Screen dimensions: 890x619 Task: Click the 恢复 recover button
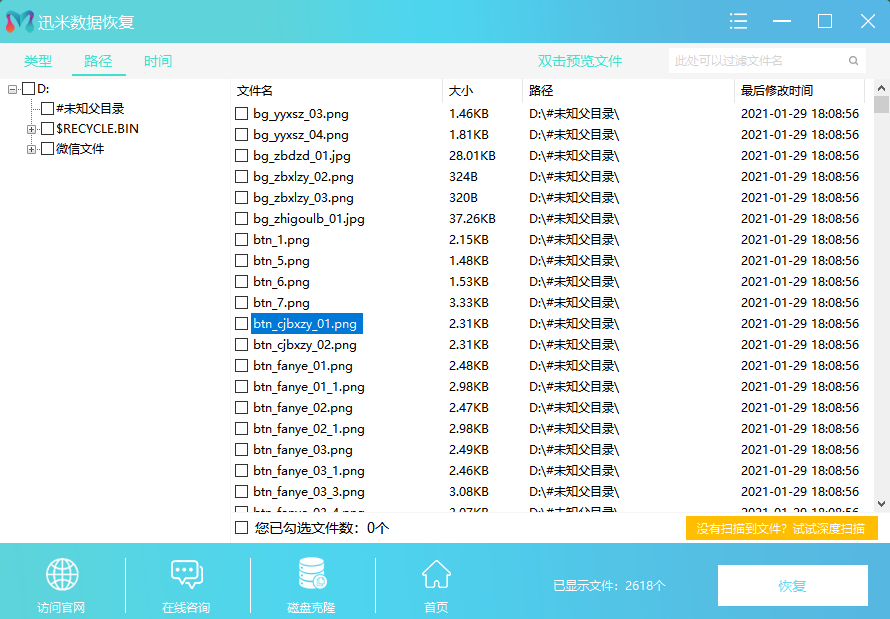792,586
